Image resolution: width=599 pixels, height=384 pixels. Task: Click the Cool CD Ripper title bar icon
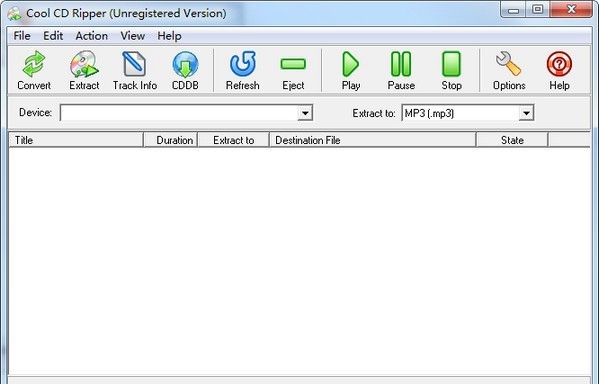click(x=15, y=13)
